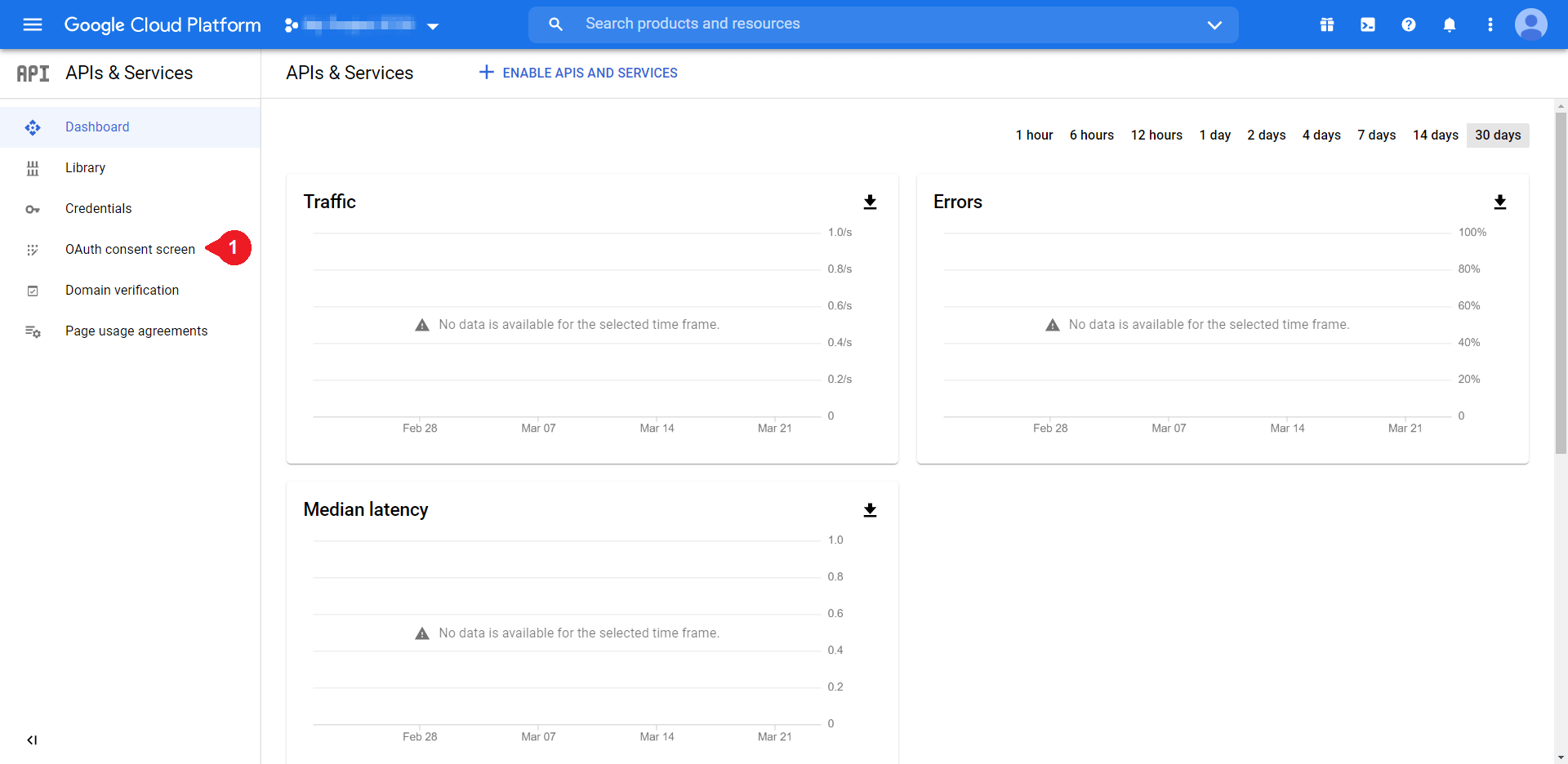The width and height of the screenshot is (1568, 764).
Task: Download the Traffic chart data
Action: (870, 202)
